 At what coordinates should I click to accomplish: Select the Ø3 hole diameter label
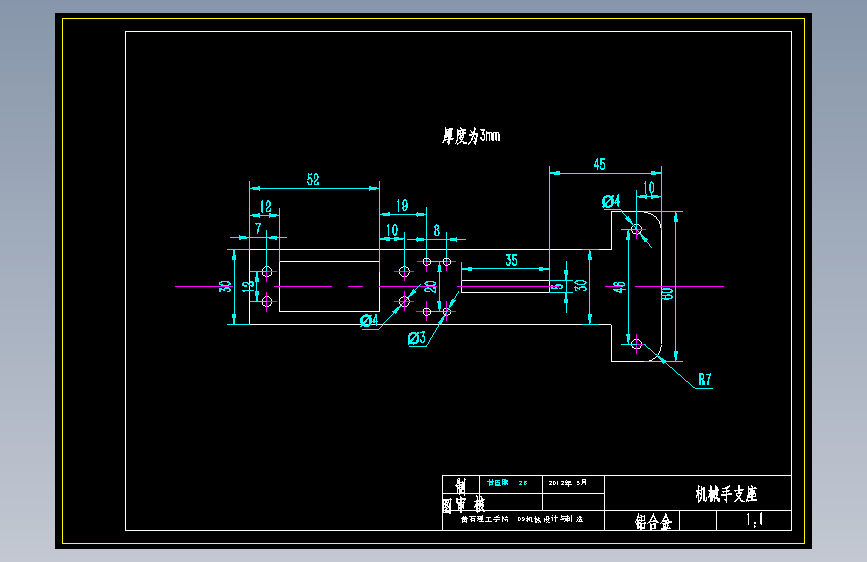(417, 337)
